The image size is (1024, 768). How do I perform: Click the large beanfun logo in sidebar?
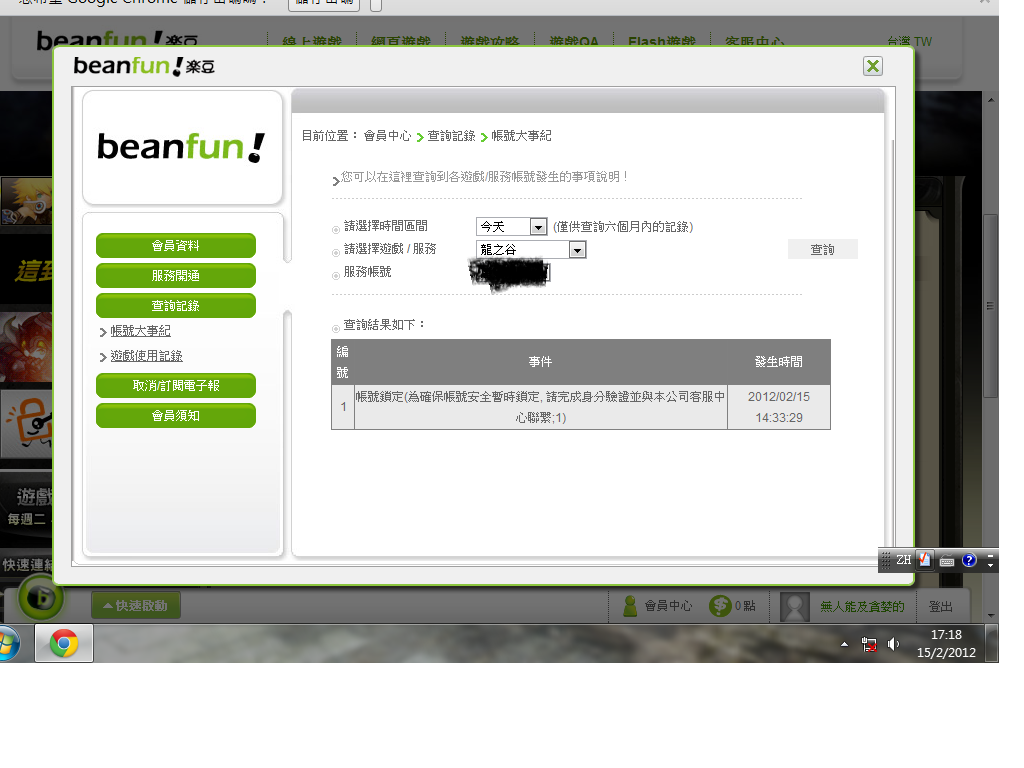[x=182, y=147]
